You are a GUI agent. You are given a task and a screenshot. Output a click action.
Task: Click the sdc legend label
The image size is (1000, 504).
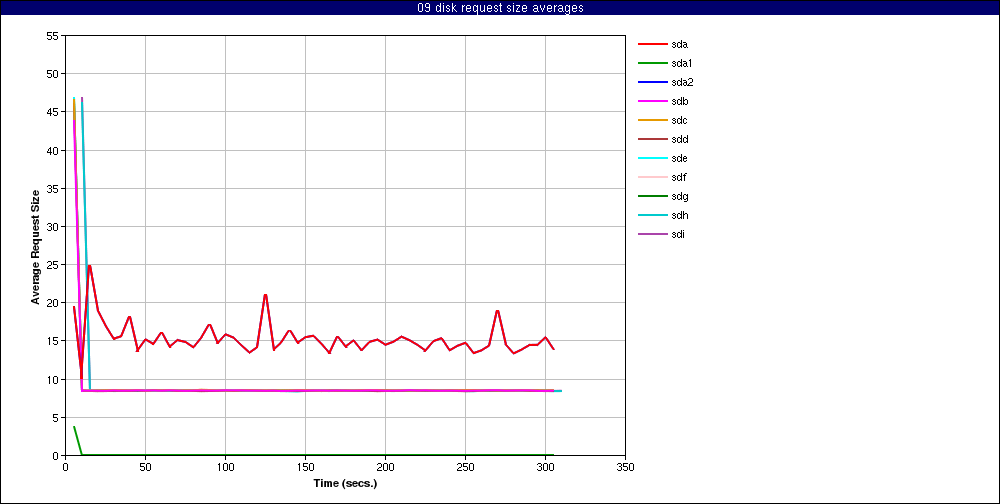[680, 121]
